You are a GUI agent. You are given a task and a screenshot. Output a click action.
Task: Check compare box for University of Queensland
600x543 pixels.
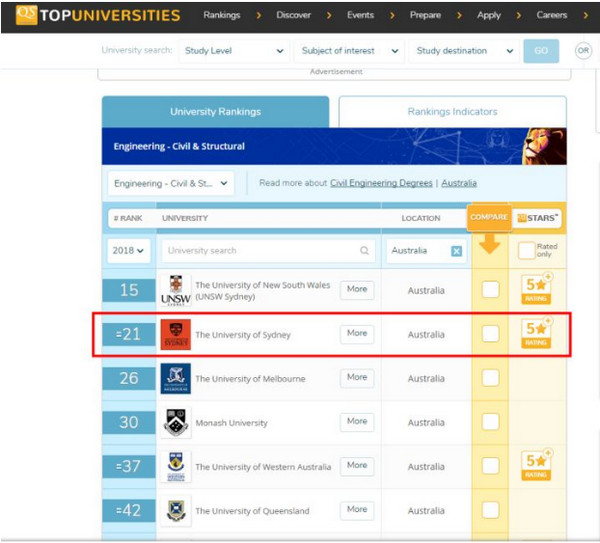pos(491,510)
